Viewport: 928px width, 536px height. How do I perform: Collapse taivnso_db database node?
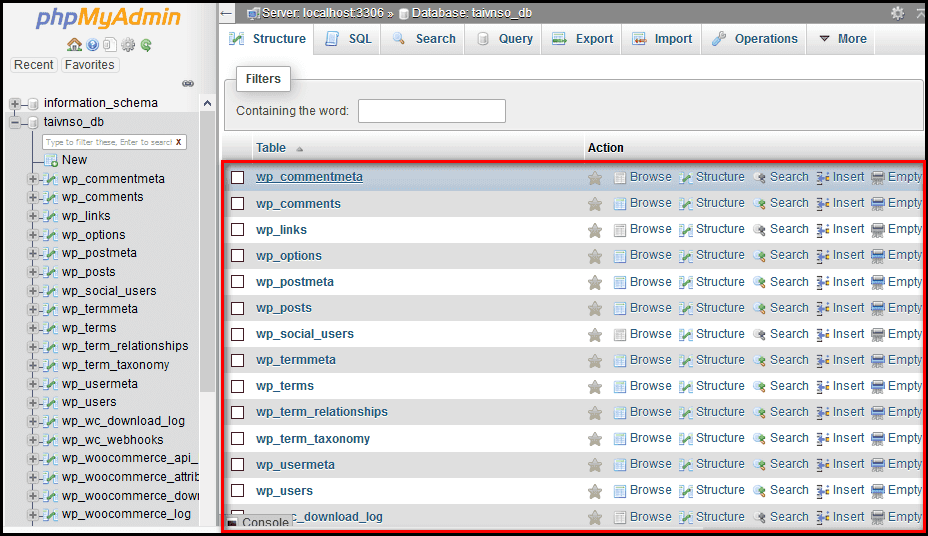14,122
